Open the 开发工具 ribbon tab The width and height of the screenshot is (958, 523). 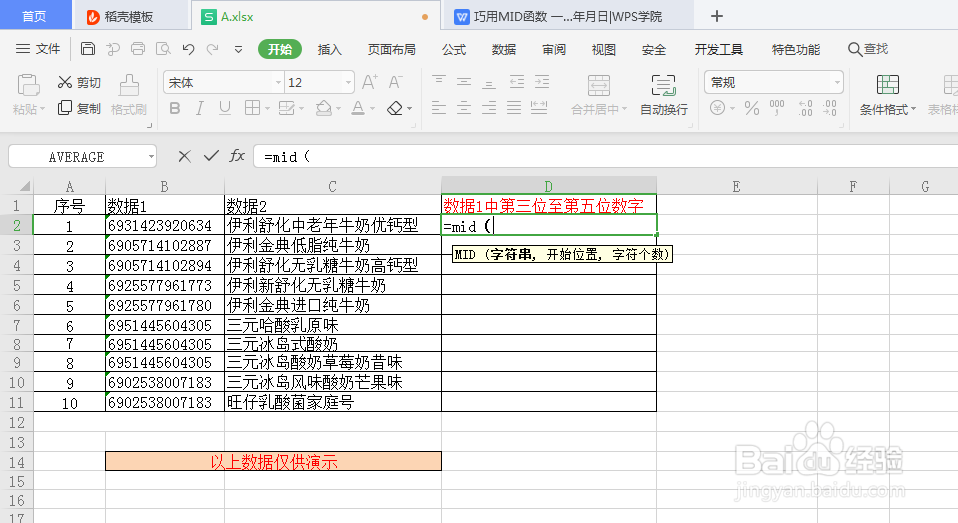click(718, 49)
